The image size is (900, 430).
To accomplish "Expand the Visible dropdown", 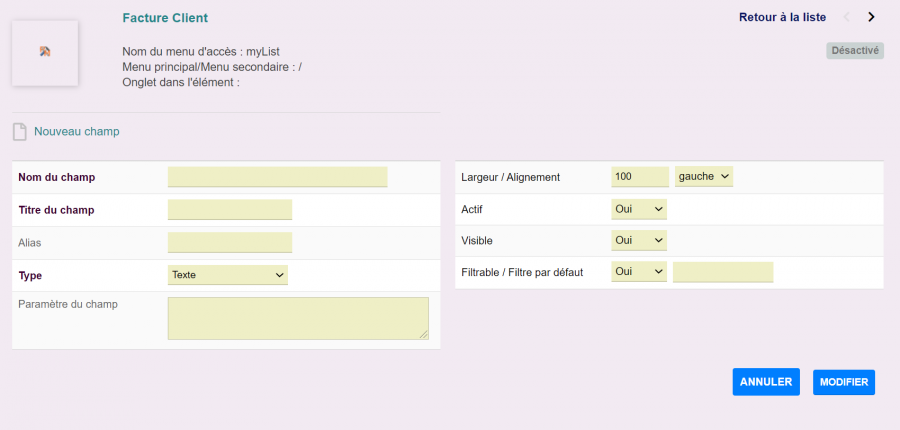I will (x=638, y=241).
